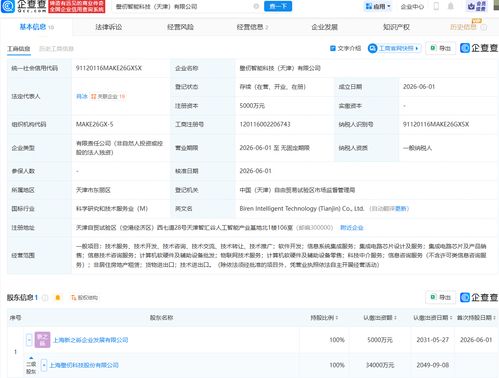499x378 pixels.
Task: Click the 导出 button above business info table
Action: click(441, 48)
